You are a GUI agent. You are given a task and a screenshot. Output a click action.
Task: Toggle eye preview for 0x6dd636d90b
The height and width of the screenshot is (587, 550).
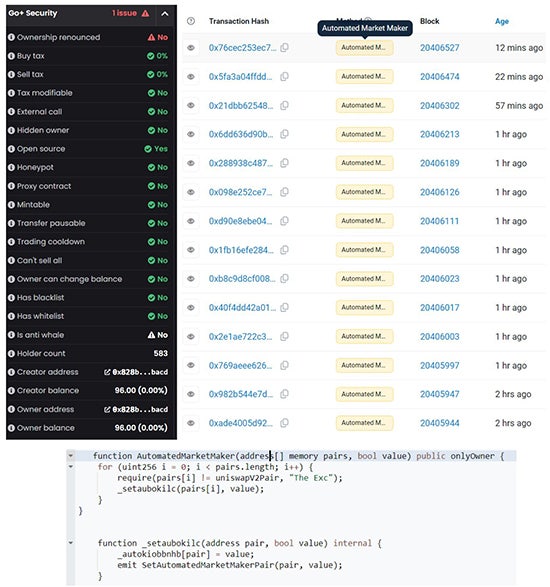191,134
